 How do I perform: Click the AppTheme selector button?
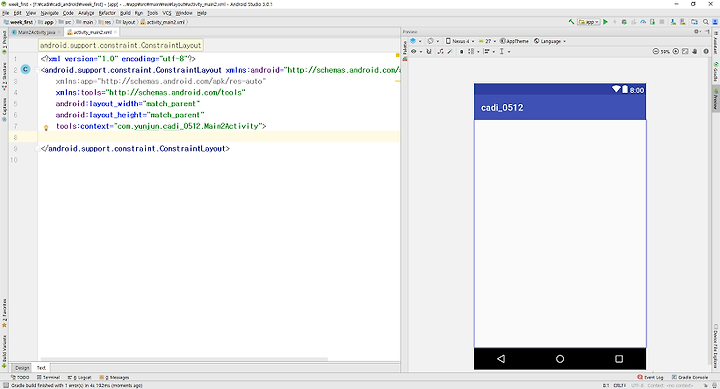click(x=514, y=41)
